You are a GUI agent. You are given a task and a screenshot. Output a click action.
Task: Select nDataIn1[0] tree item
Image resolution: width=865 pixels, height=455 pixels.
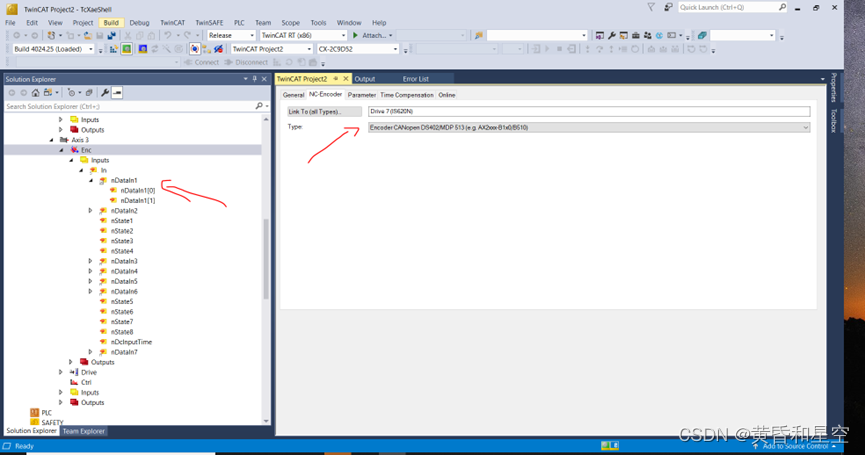point(138,190)
